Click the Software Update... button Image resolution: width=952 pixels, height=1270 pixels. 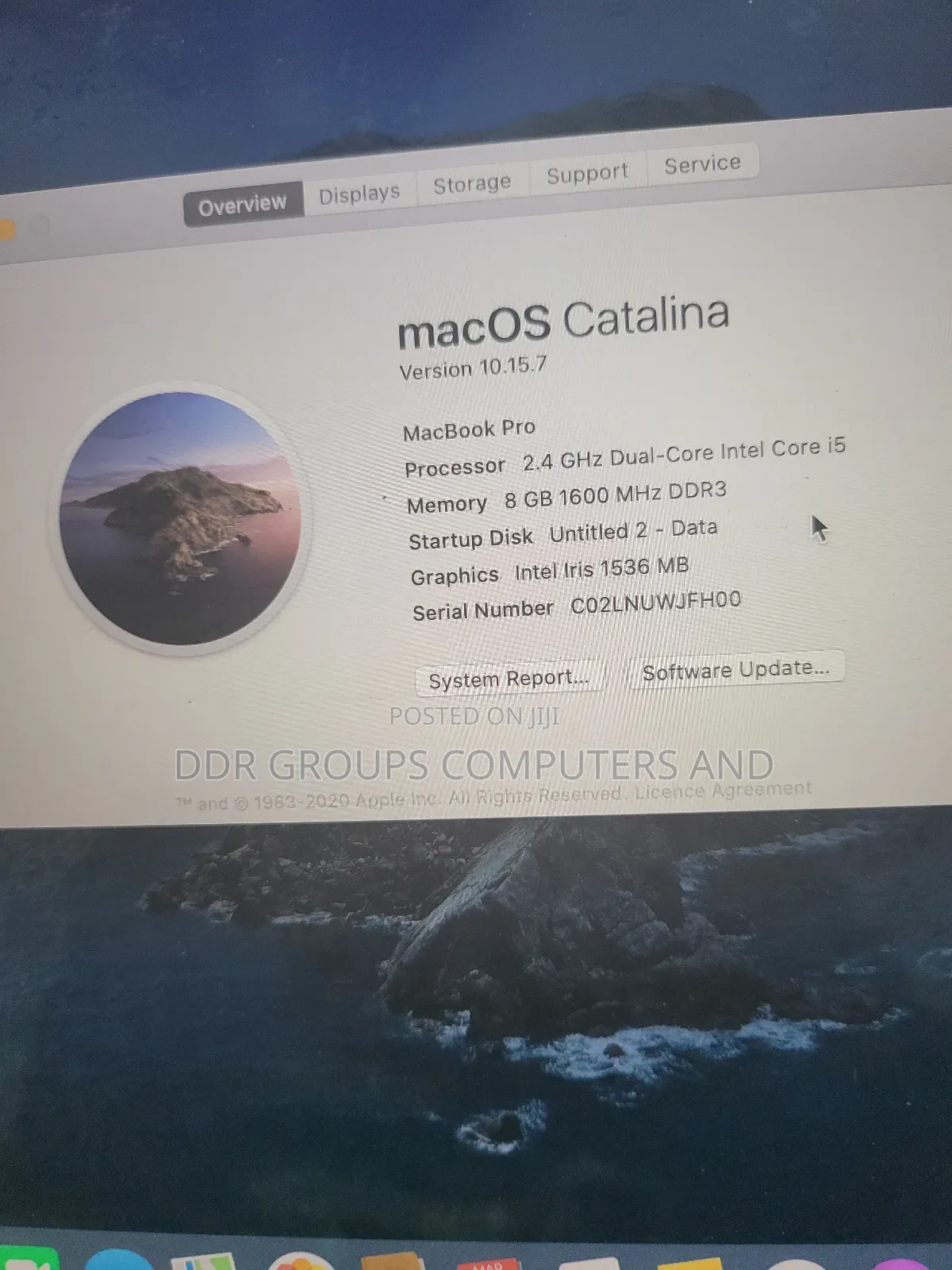735,671
